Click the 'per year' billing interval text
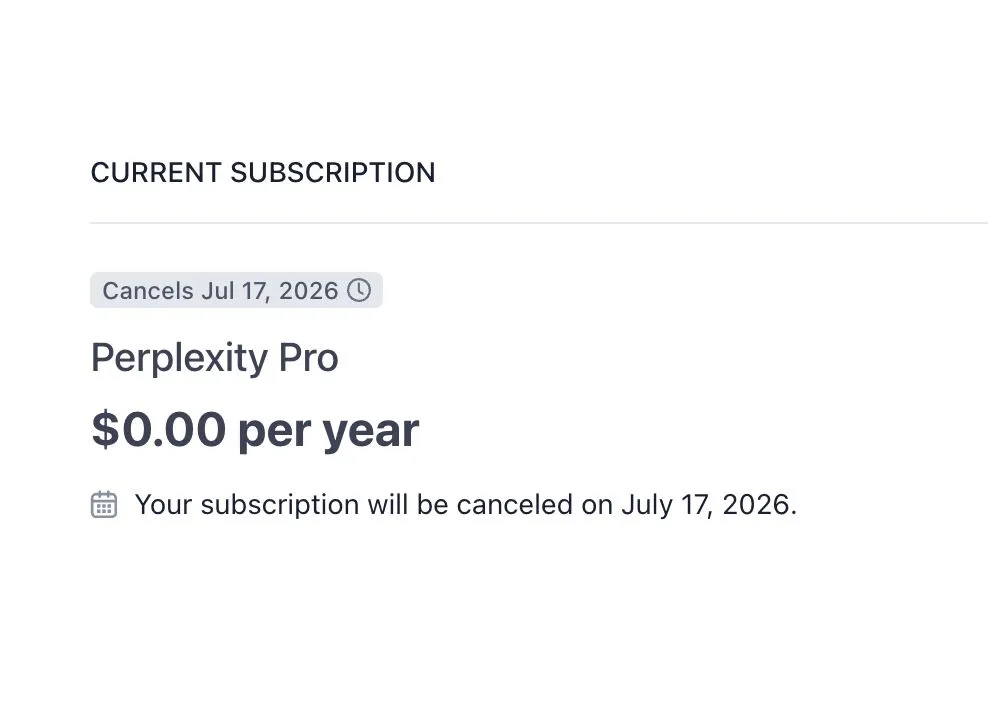This screenshot has height=714, width=988. tap(328, 430)
